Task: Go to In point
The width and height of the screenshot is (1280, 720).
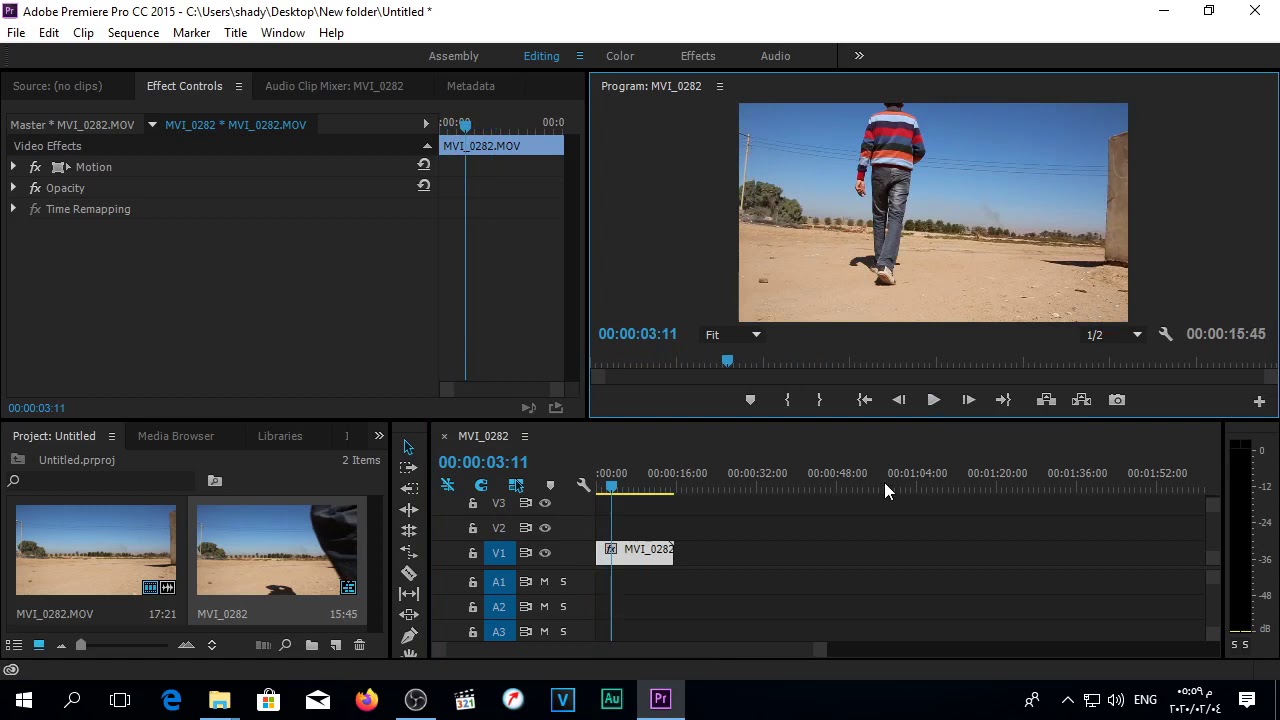Action: 865,400
